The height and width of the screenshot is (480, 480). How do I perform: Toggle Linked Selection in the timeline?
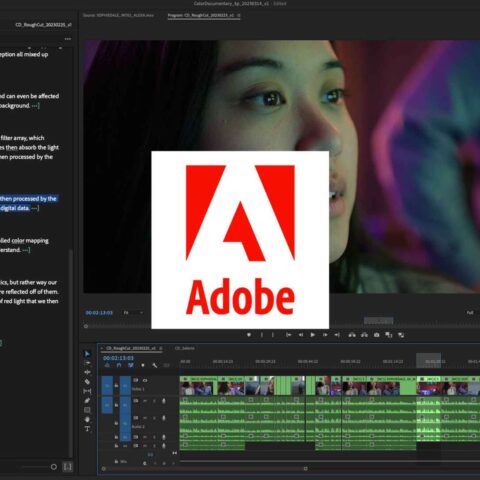(131, 365)
